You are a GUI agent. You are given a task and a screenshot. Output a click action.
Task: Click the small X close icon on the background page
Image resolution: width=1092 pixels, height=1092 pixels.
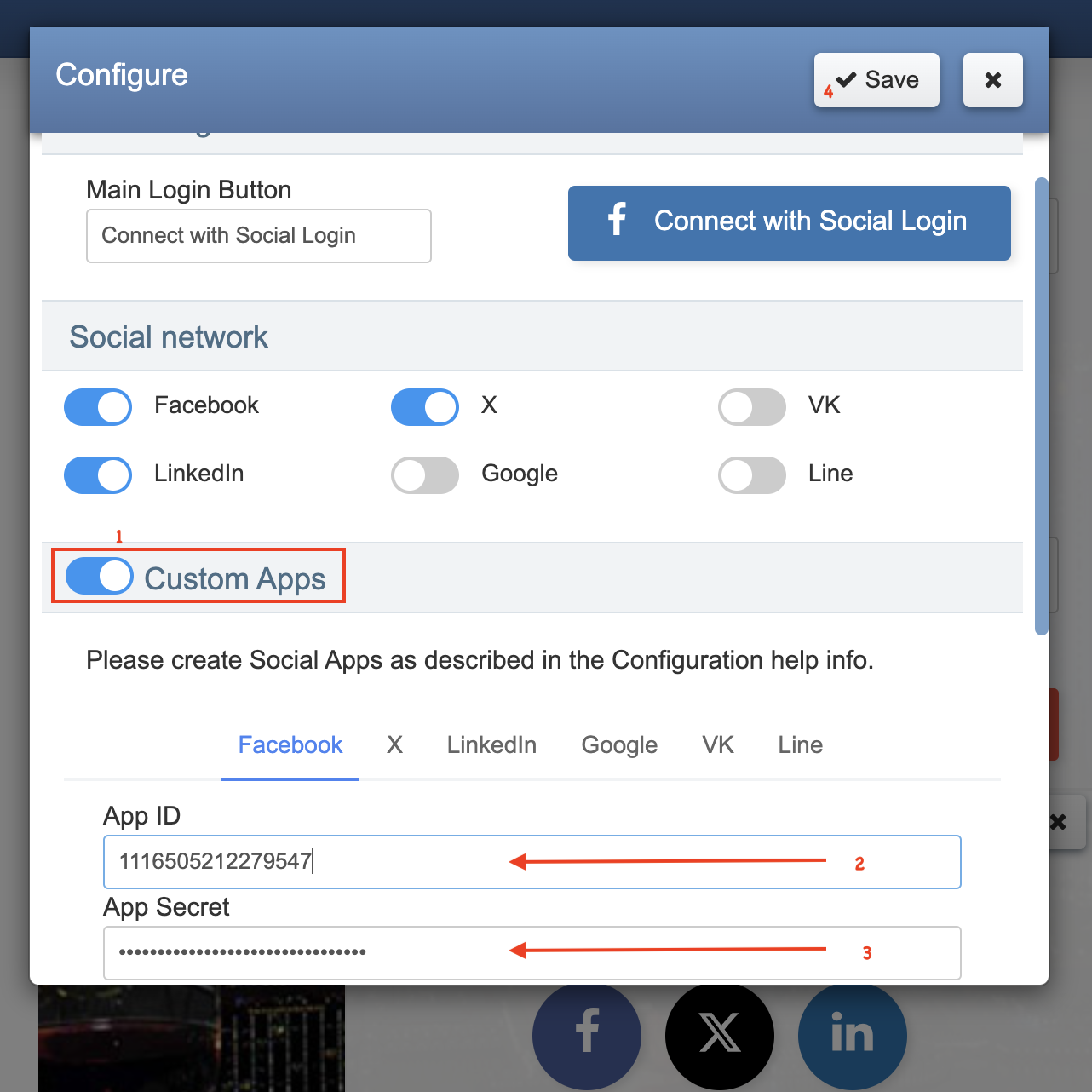1059,822
